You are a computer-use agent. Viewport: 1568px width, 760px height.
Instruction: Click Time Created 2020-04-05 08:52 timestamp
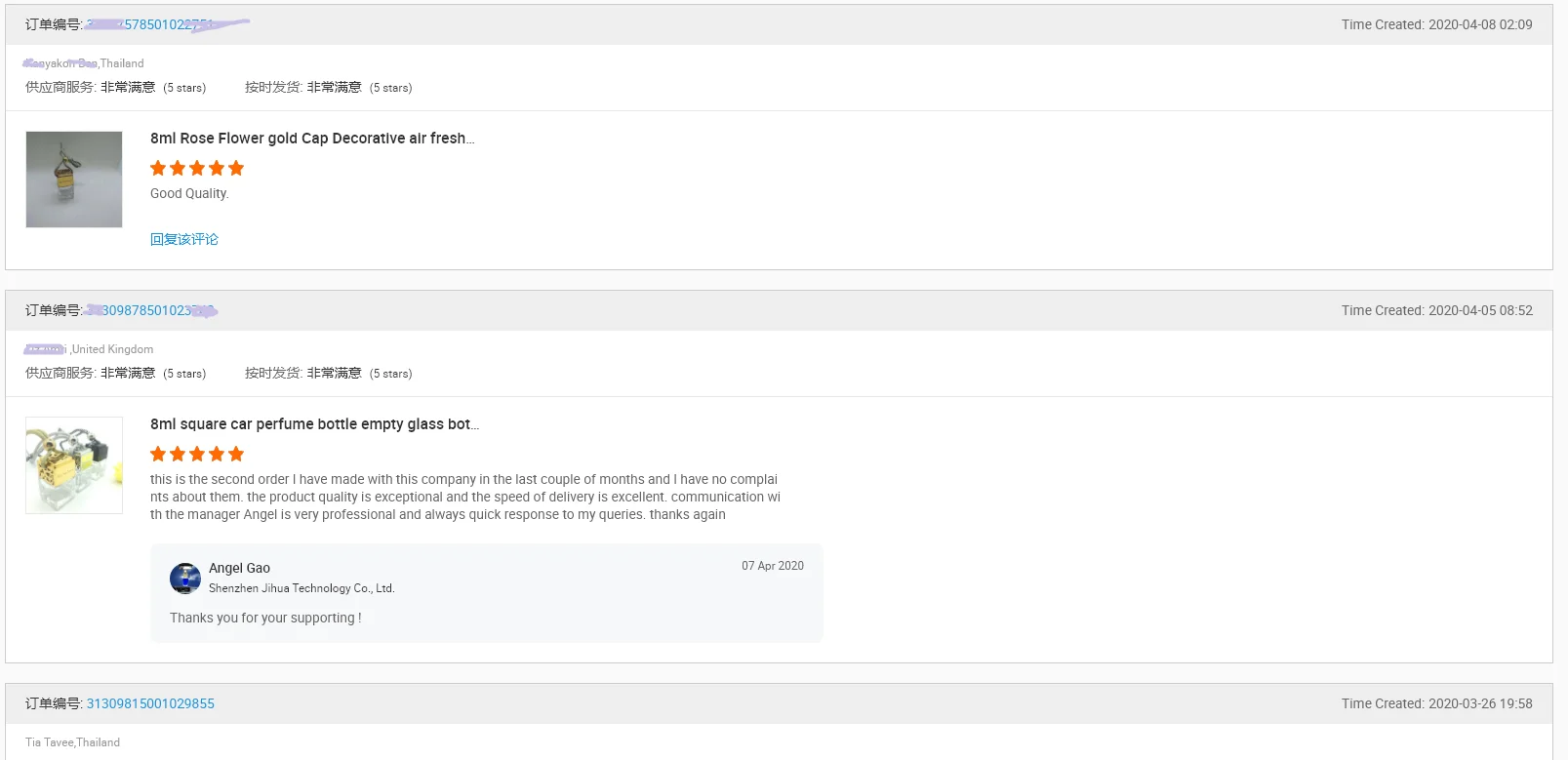(1436, 310)
